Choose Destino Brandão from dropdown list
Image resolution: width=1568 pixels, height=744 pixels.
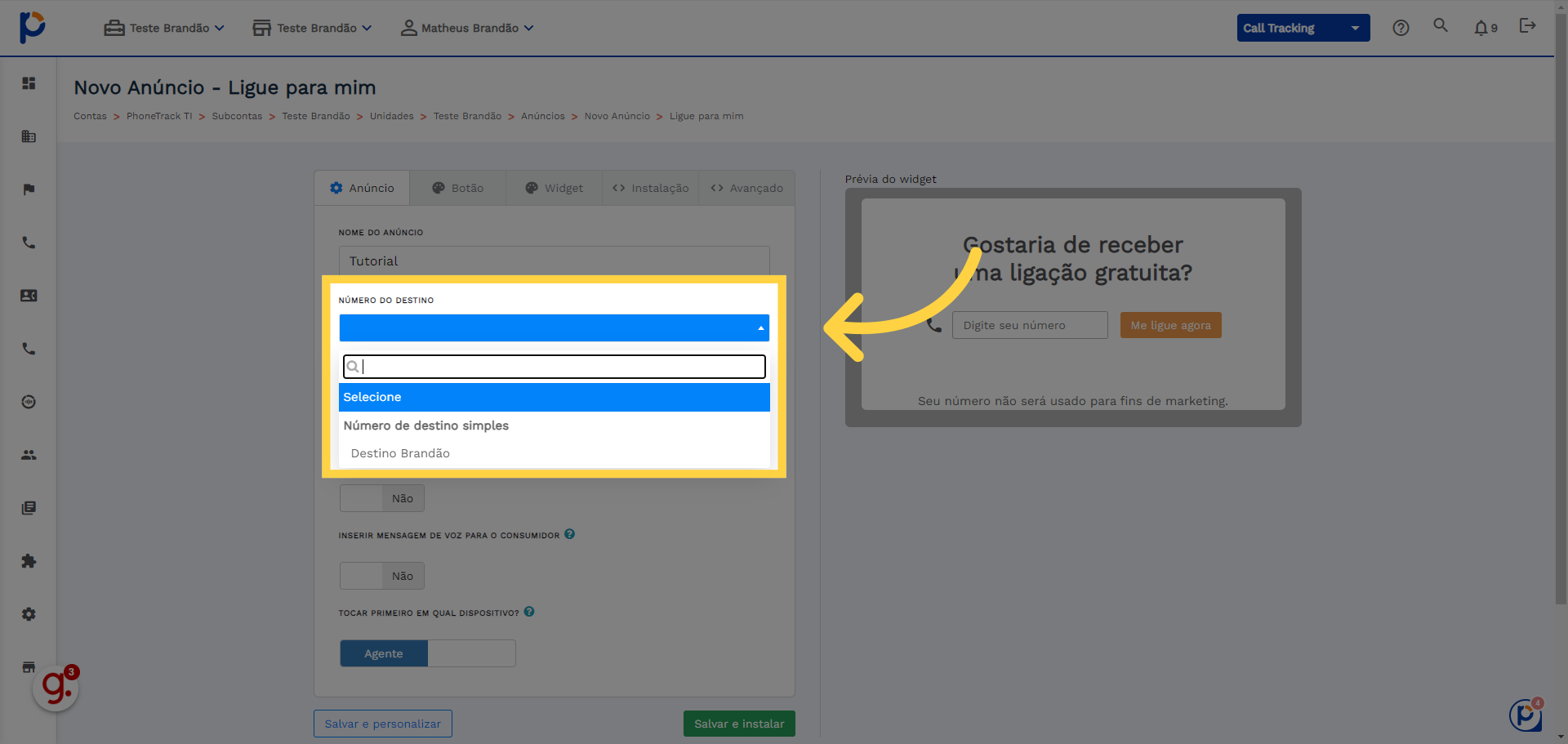555,453
